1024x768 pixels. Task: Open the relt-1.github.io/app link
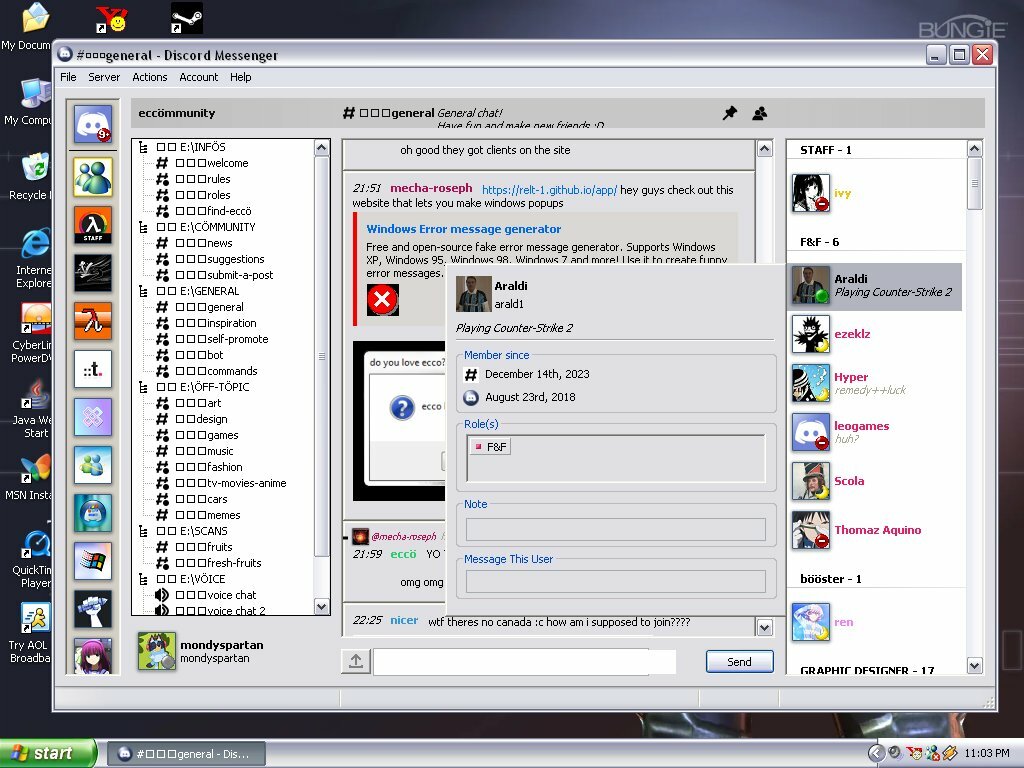click(549, 190)
